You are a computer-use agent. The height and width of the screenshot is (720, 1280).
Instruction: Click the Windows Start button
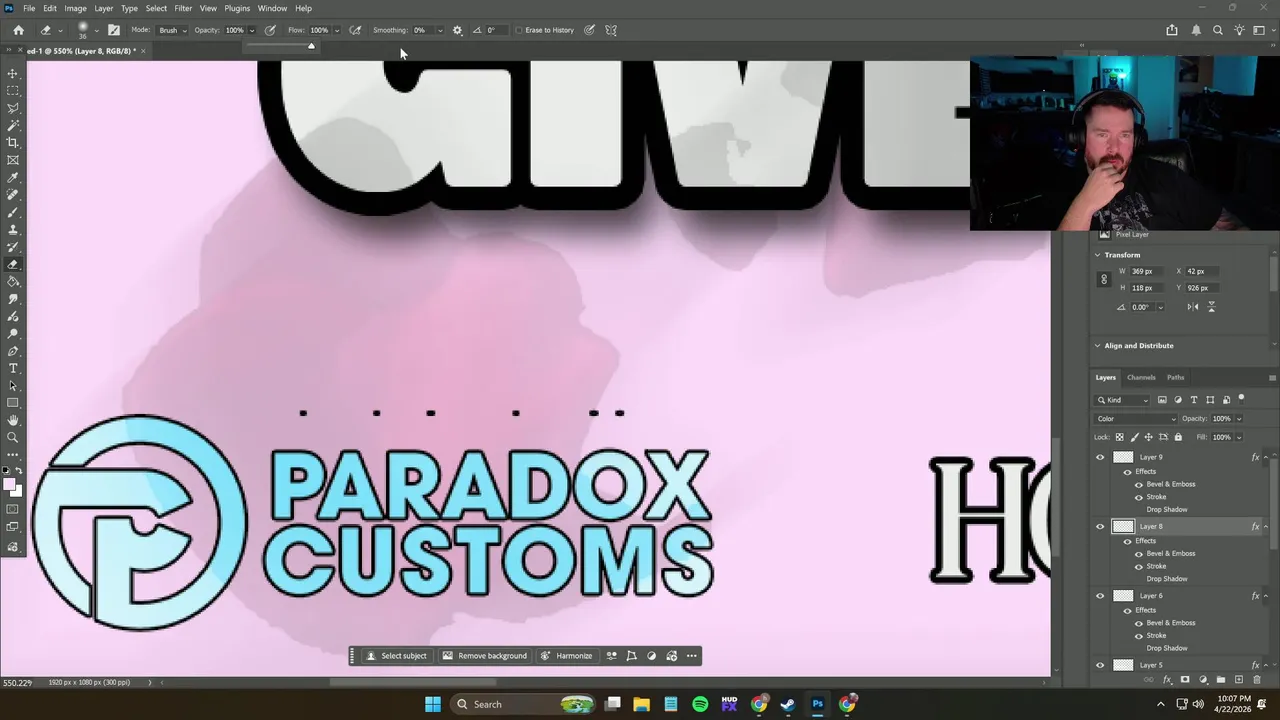[x=433, y=704]
